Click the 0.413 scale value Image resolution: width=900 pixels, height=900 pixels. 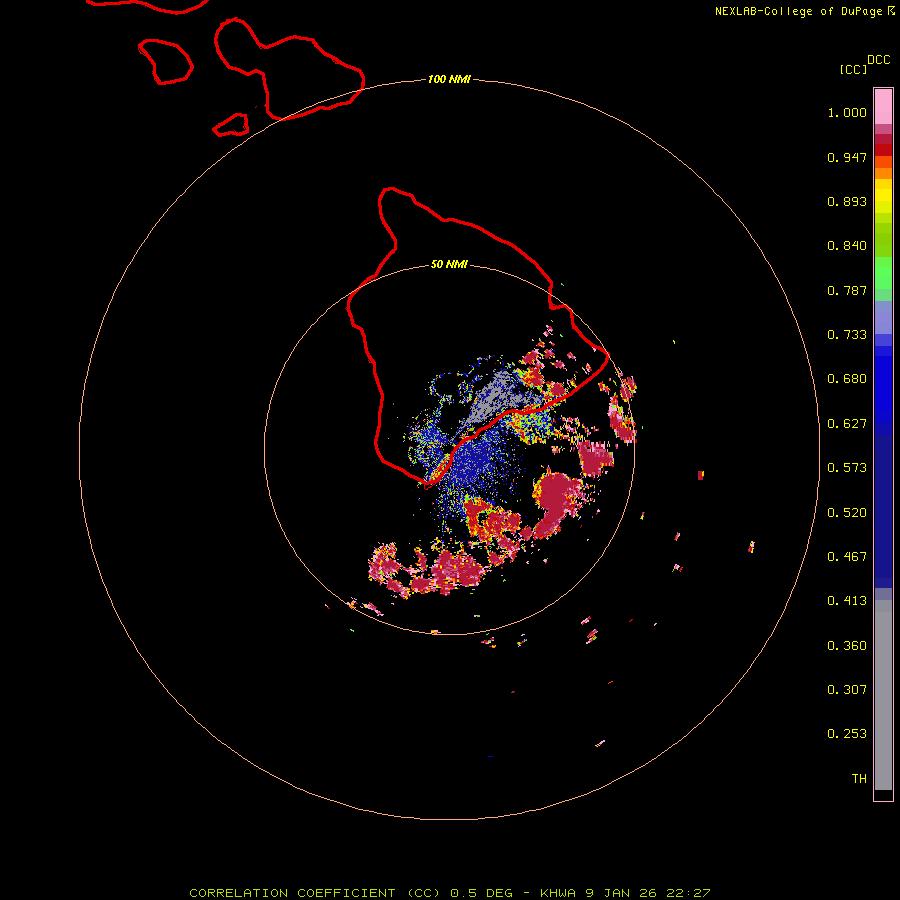847,601
